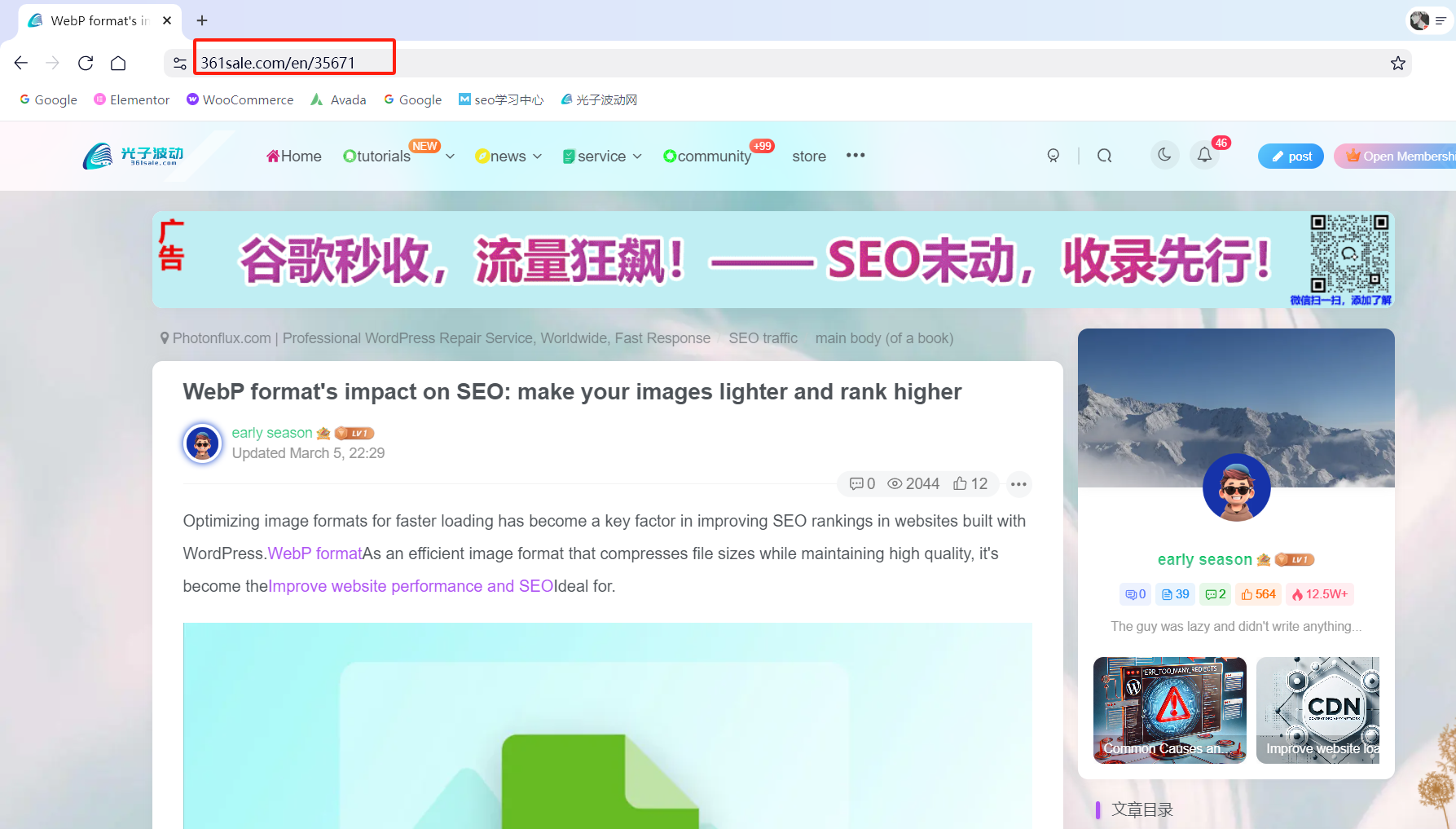Open the article's three-dot more options
Image resolution: width=1456 pixels, height=829 pixels.
(1018, 484)
